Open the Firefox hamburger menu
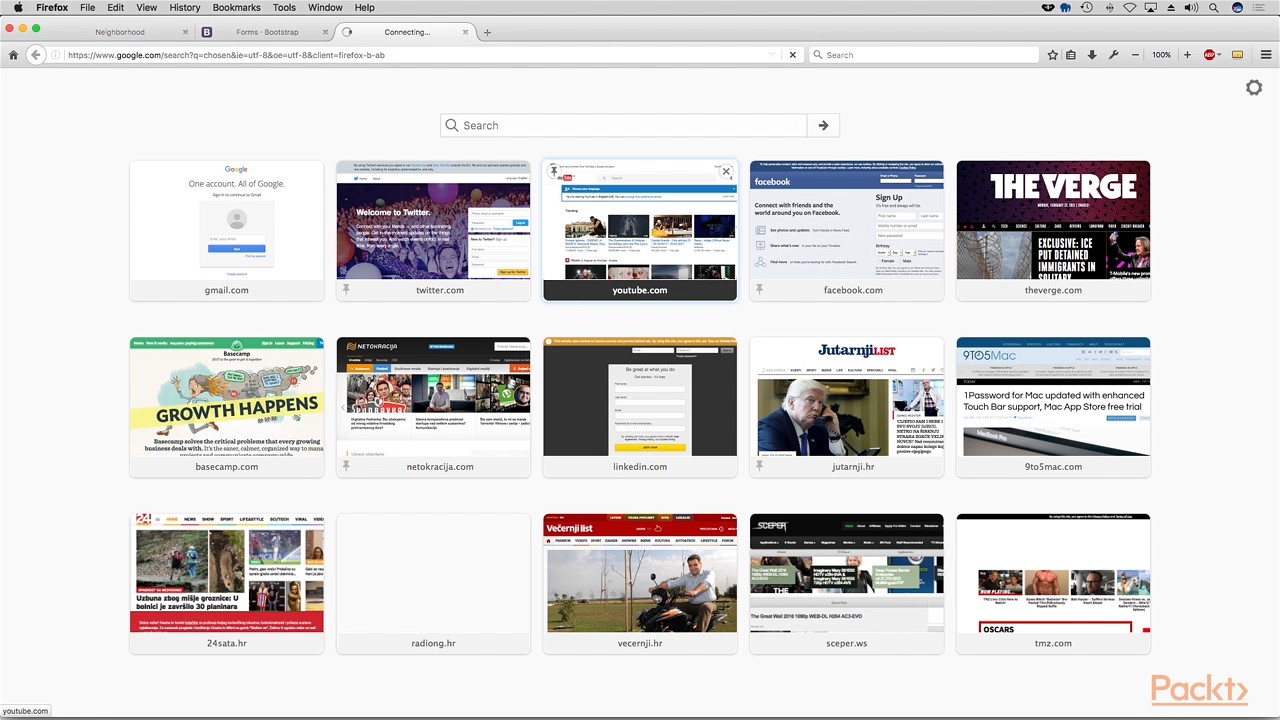The image size is (1280, 720). tap(1267, 55)
